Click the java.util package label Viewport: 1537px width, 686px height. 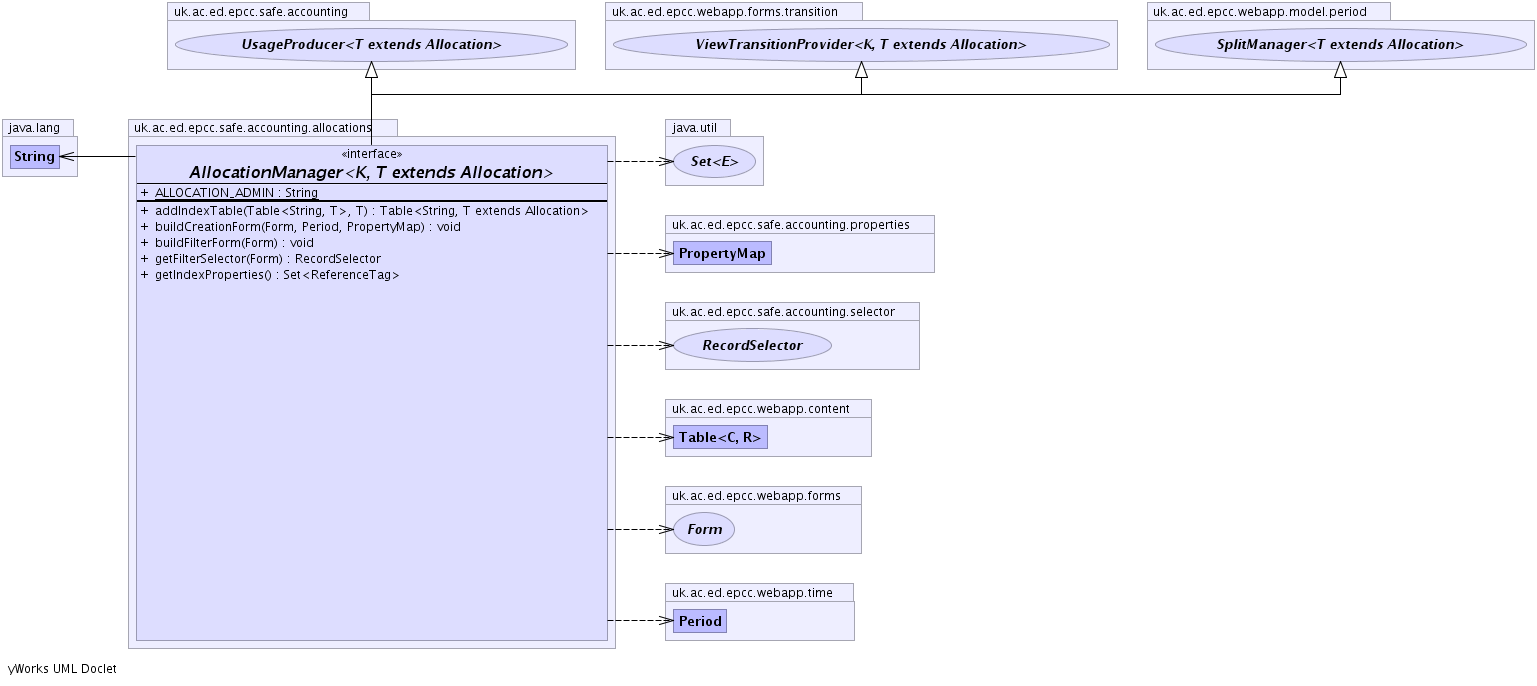click(697, 128)
